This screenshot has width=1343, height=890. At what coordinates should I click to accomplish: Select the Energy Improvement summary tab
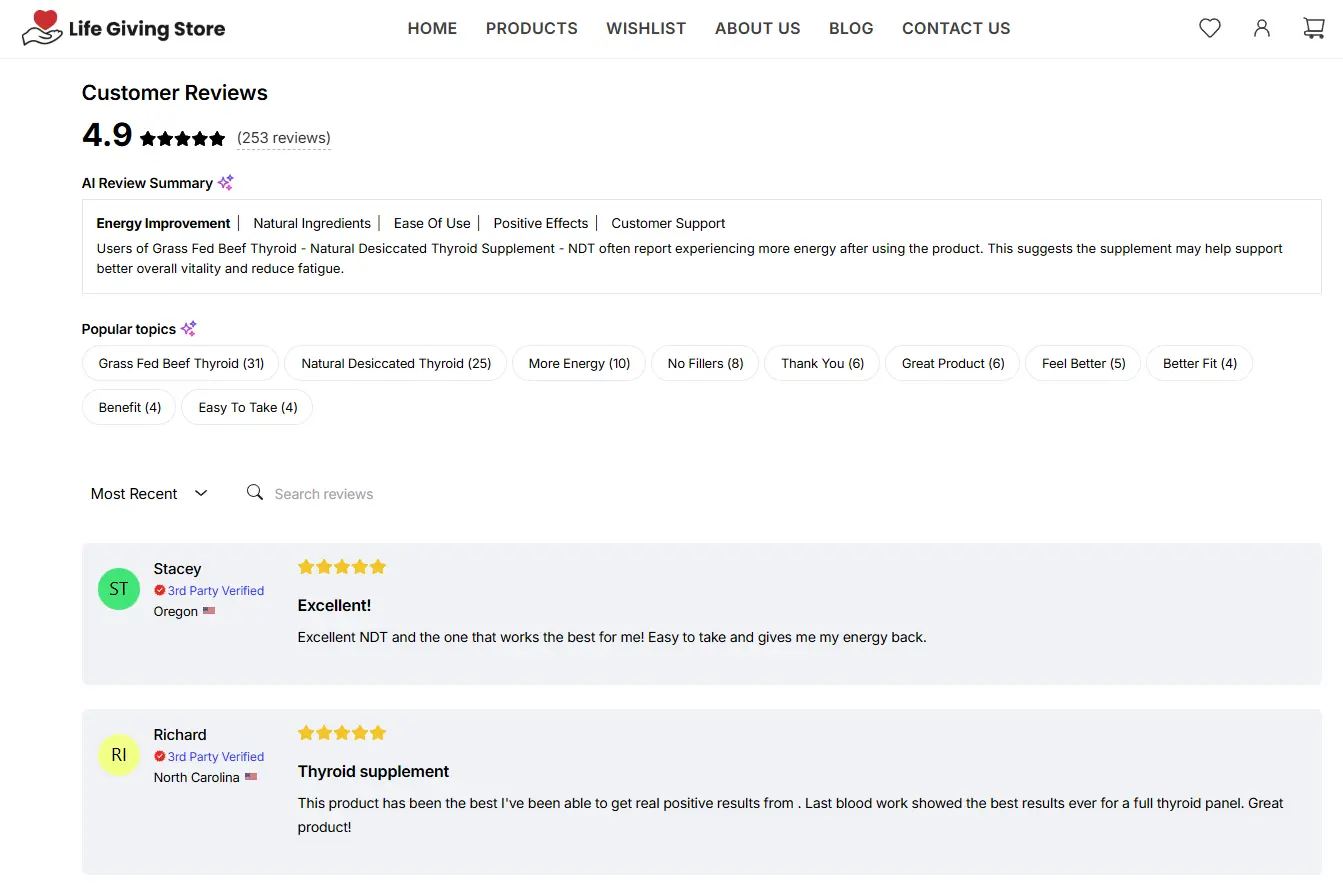[163, 223]
